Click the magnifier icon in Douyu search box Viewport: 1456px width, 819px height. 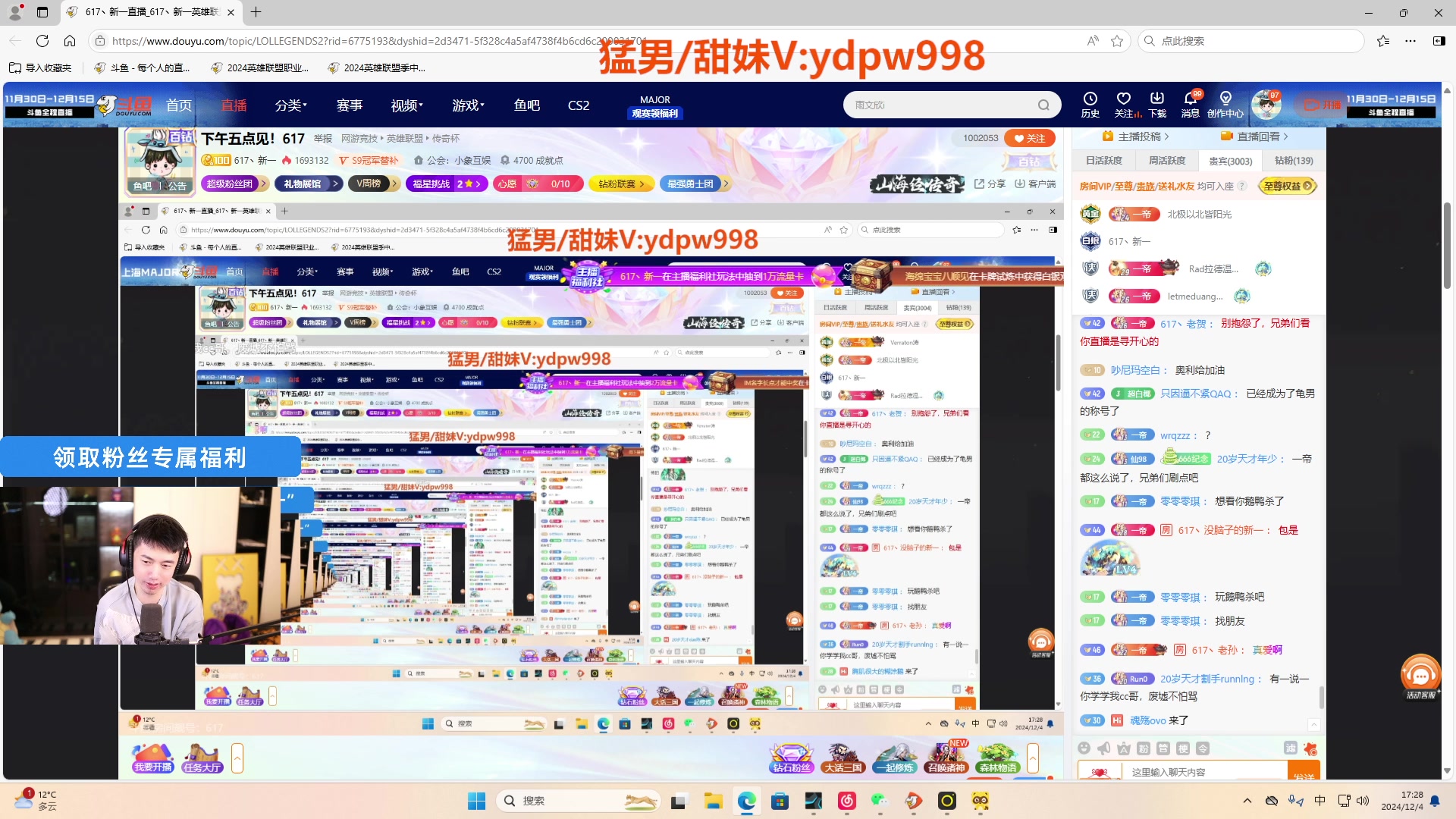(1044, 105)
